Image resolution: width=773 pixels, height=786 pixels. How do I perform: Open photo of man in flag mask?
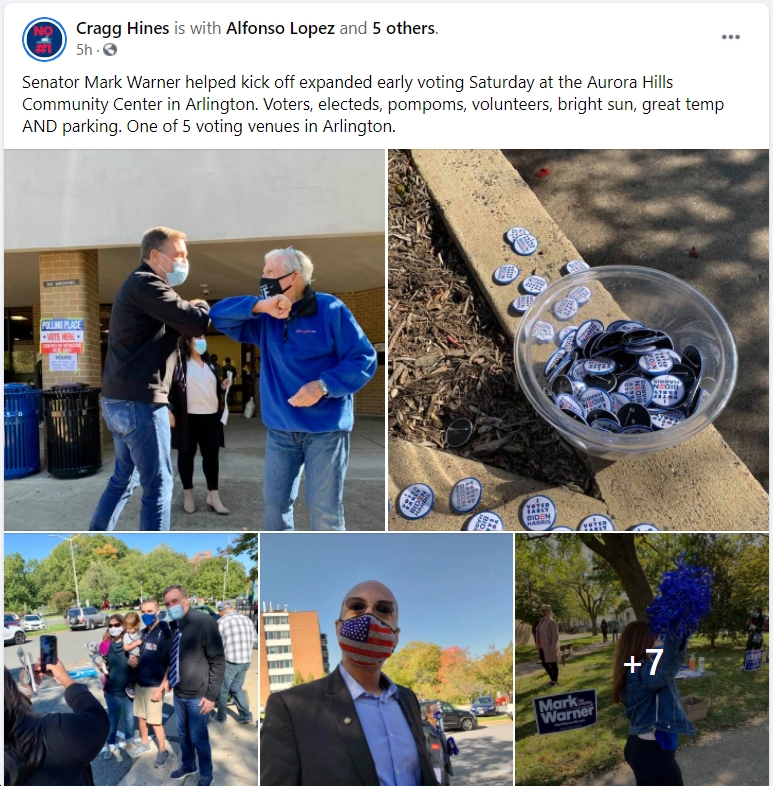(386, 660)
